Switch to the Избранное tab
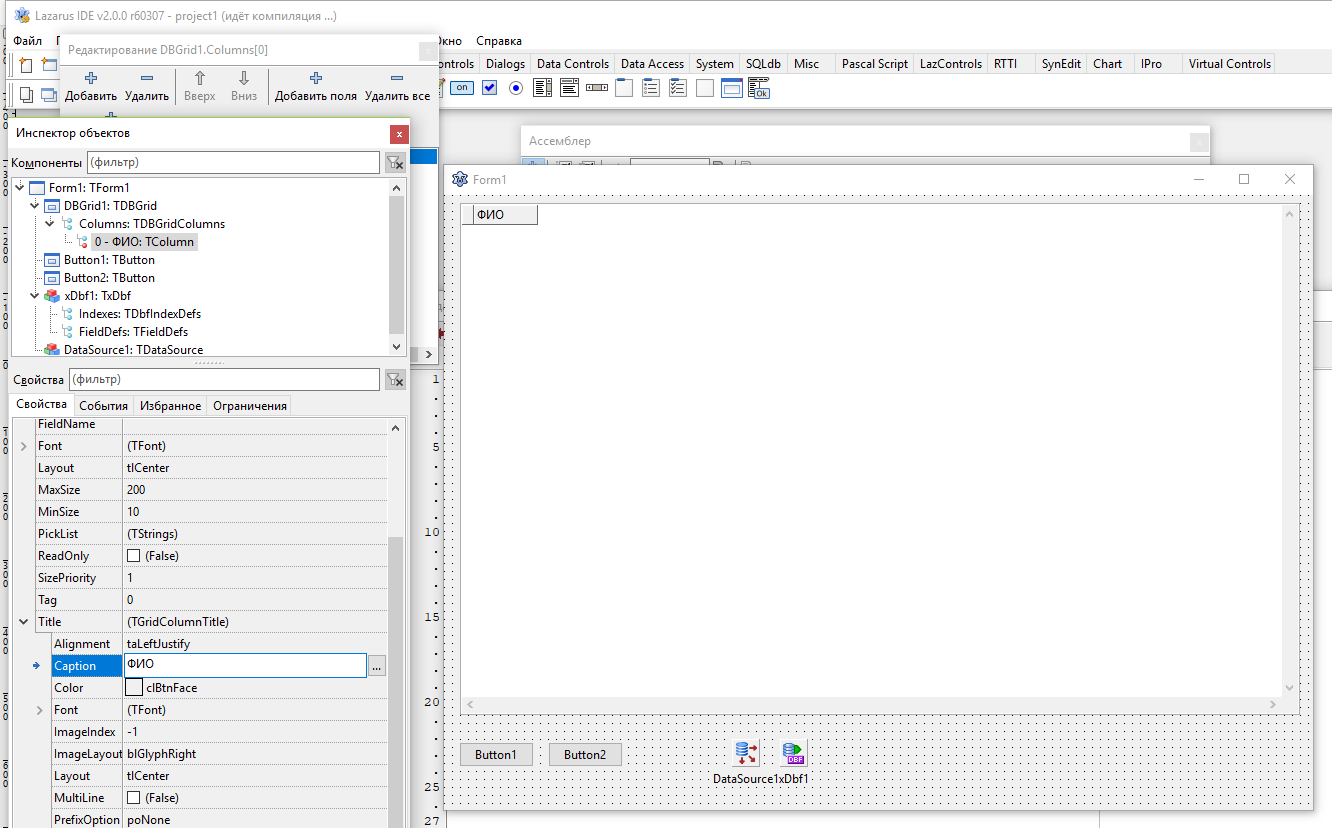Viewport: 1332px width, 828px height. pyautogui.click(x=170, y=405)
